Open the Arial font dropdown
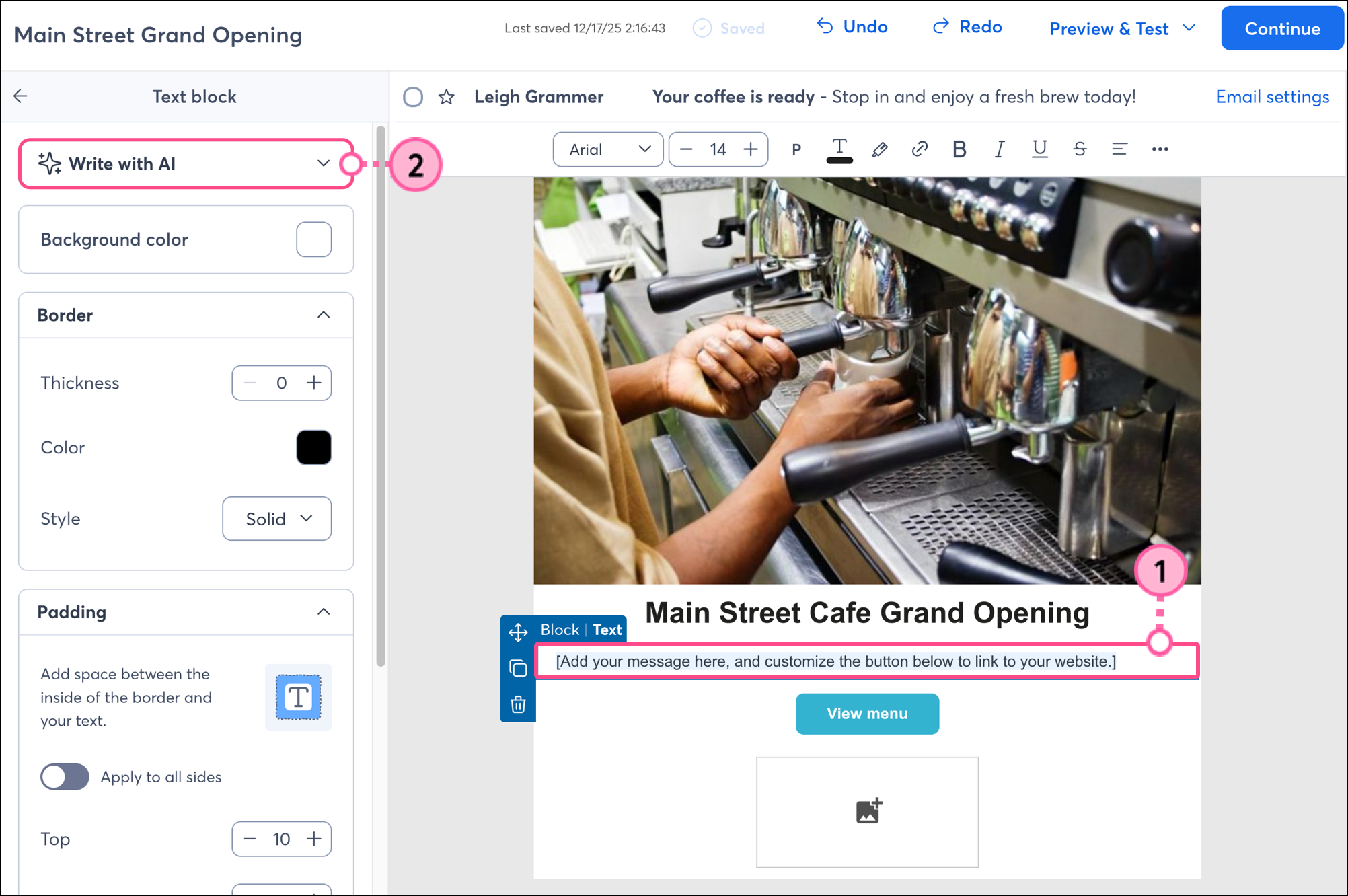Screen dimensions: 1348x896 [x=608, y=149]
